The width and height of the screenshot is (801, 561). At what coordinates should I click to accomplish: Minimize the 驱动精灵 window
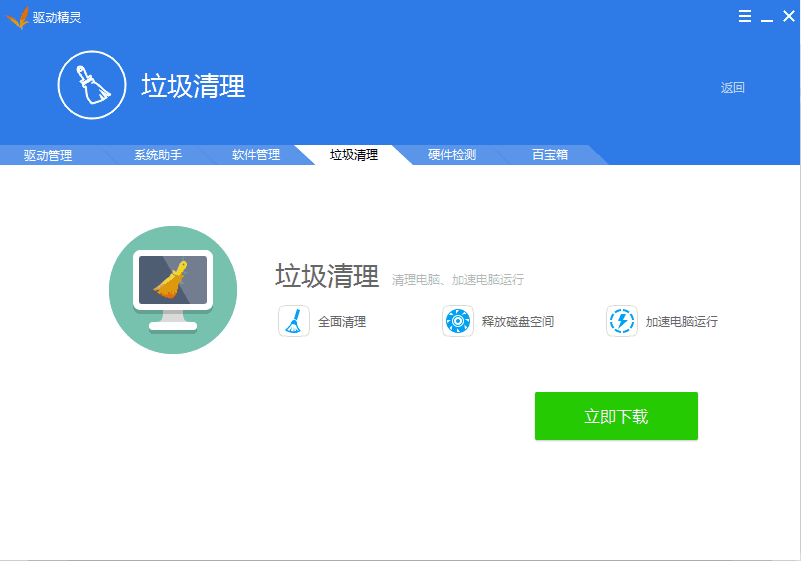click(767, 19)
